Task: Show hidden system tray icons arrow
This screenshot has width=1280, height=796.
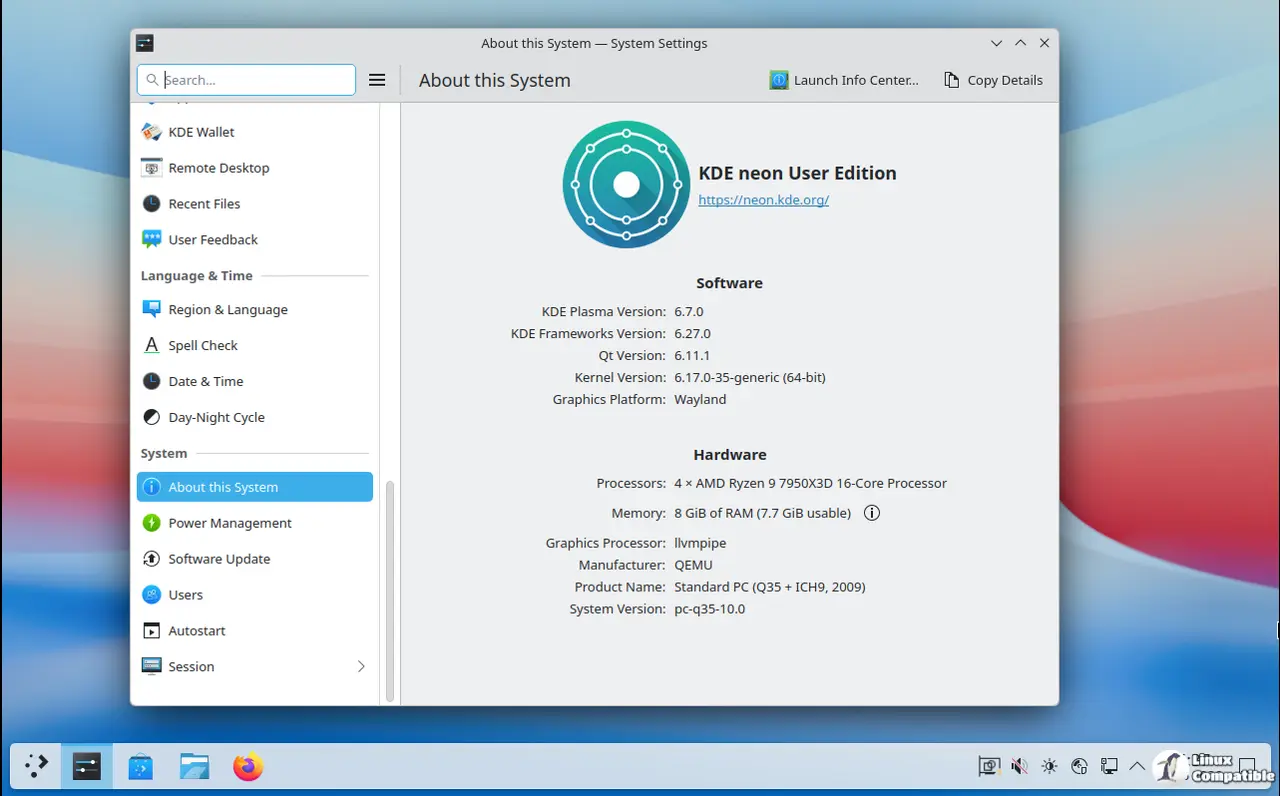Action: pos(1137,767)
